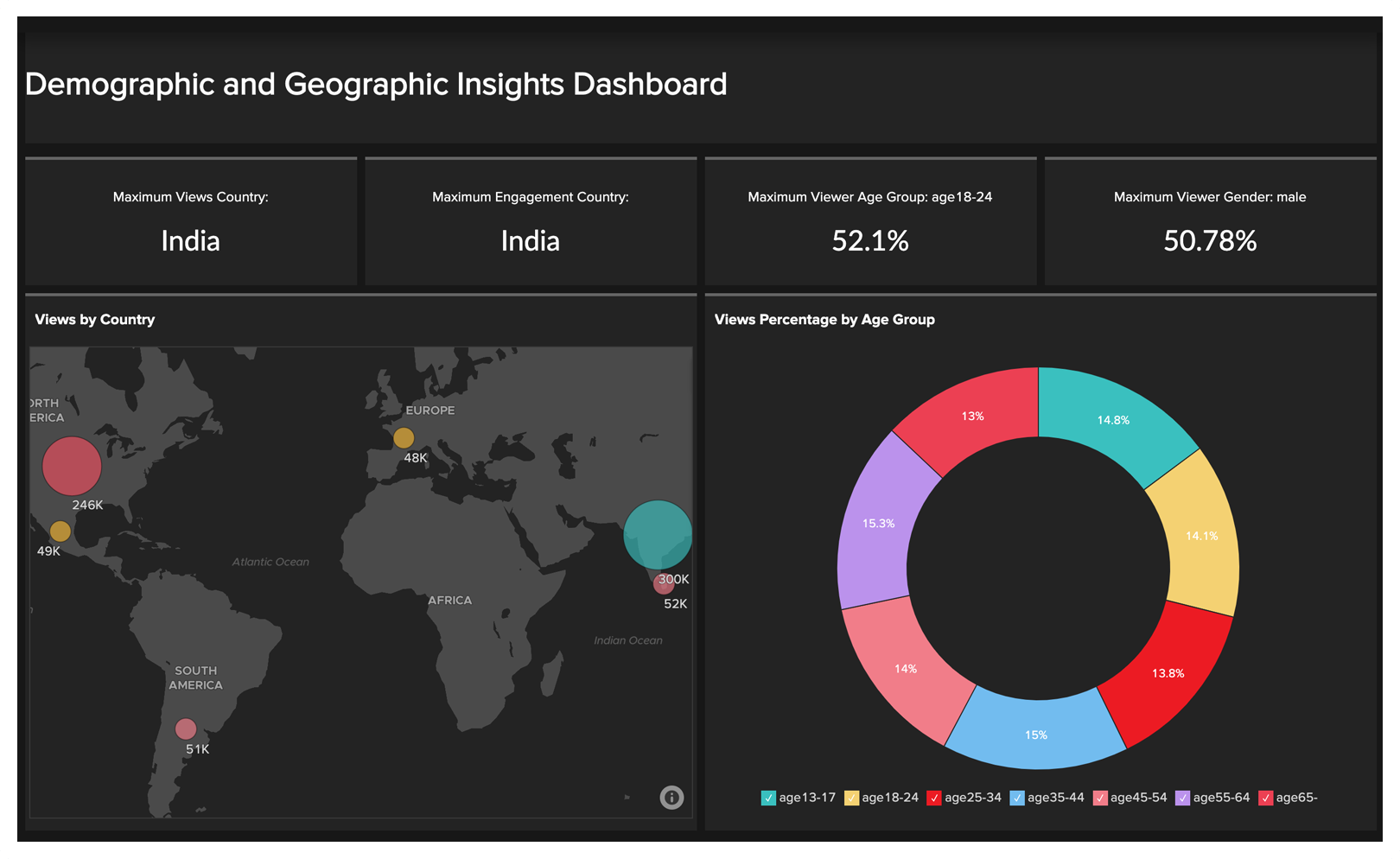The image size is (1400, 859).
Task: Click the Indian Ocean map label
Action: tap(628, 640)
